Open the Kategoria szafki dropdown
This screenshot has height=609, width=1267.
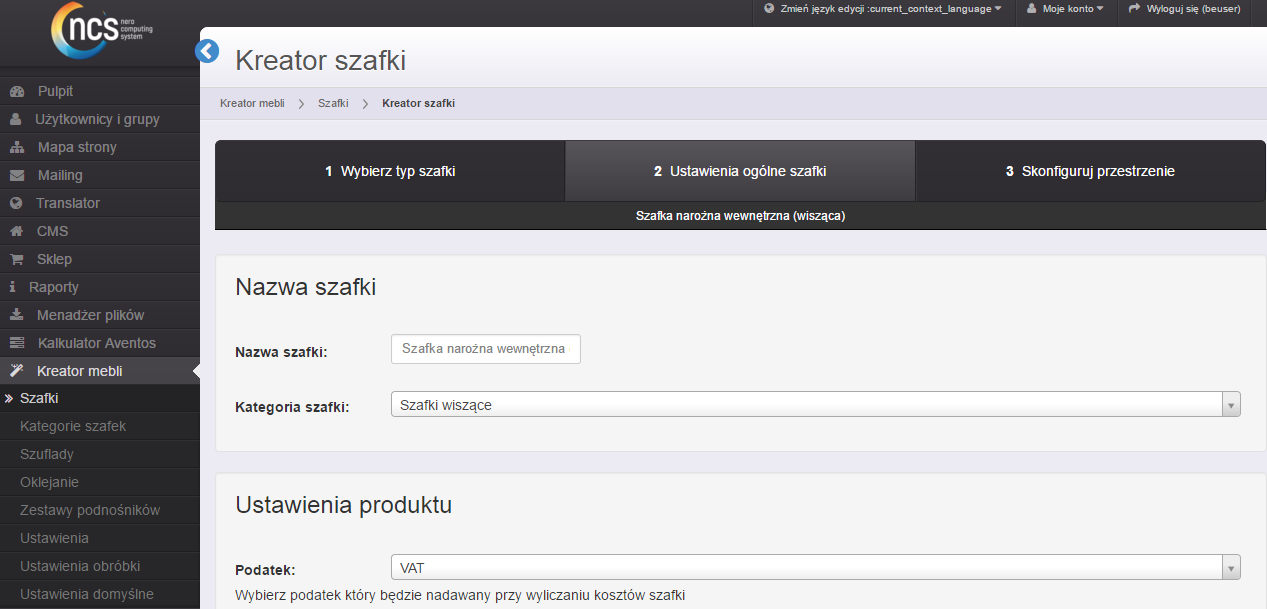click(815, 404)
